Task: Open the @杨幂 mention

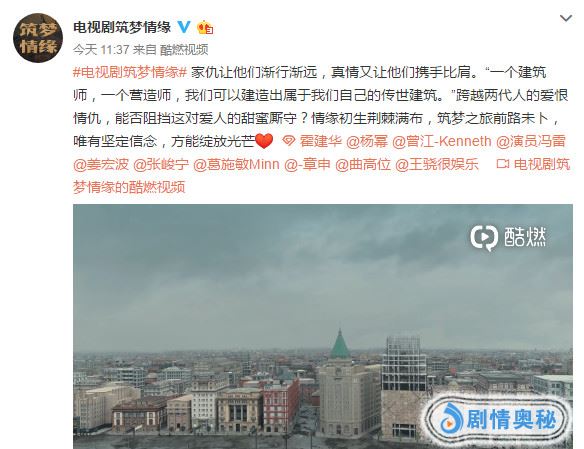Action: [x=367, y=141]
